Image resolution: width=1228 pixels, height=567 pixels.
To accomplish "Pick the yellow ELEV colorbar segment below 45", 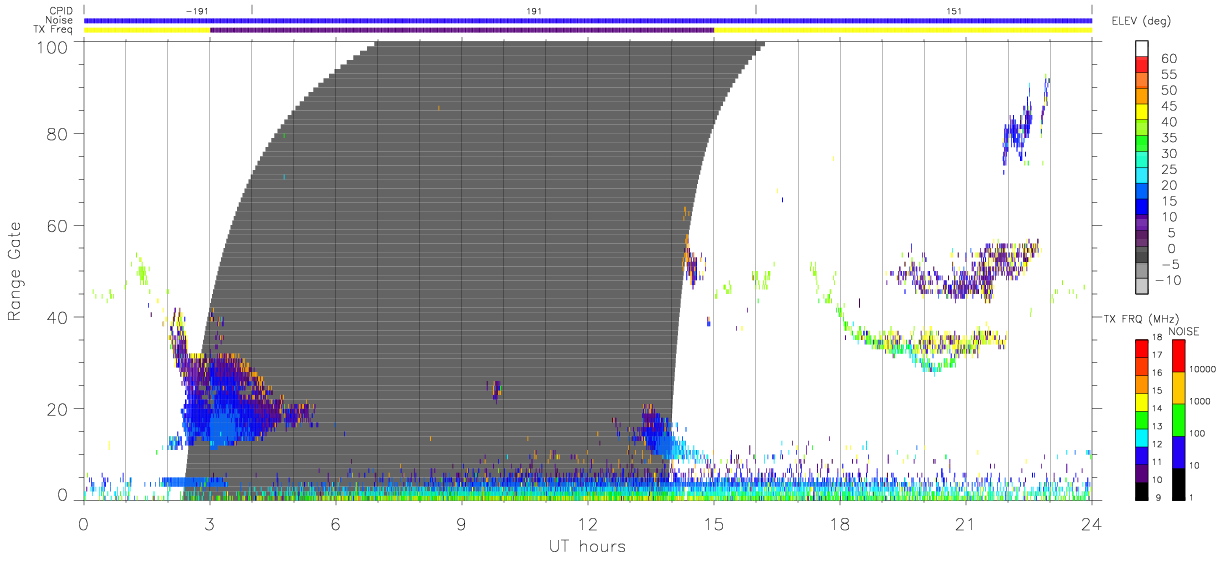I will [1142, 114].
